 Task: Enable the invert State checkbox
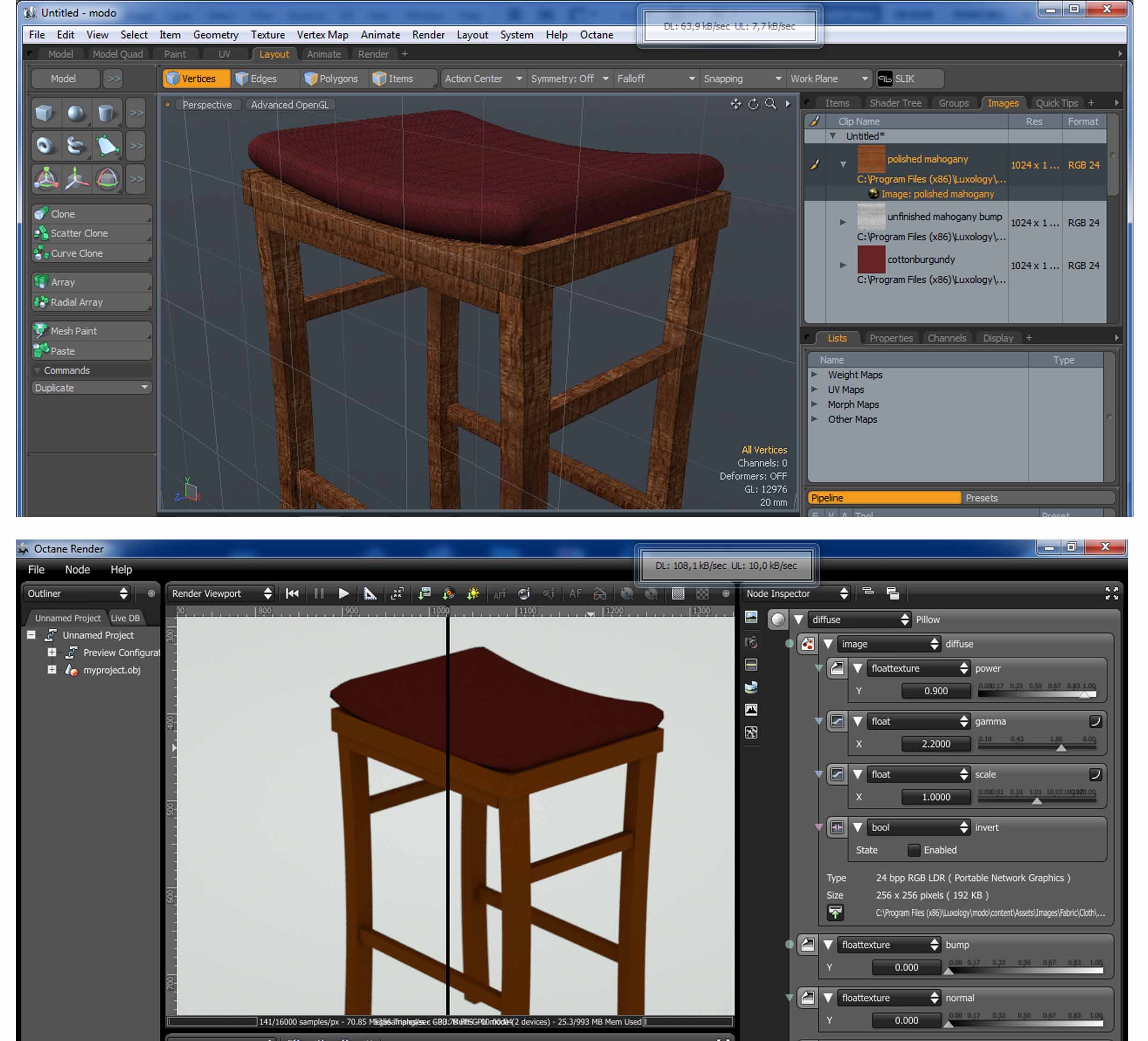point(914,850)
